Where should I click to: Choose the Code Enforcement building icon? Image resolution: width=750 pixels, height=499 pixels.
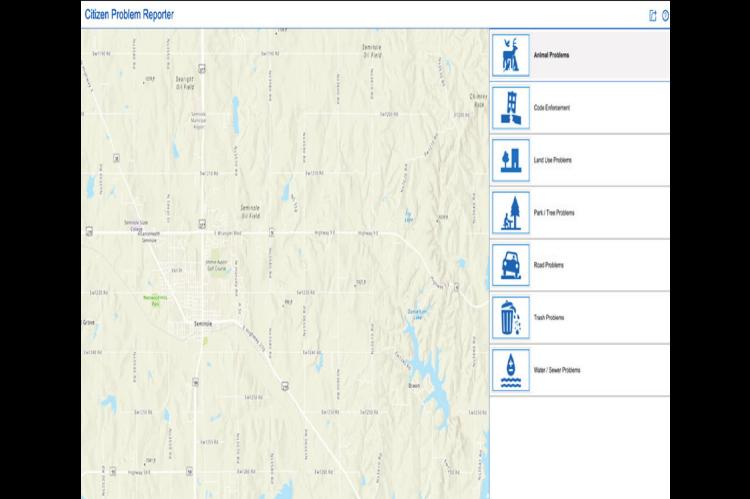511,108
